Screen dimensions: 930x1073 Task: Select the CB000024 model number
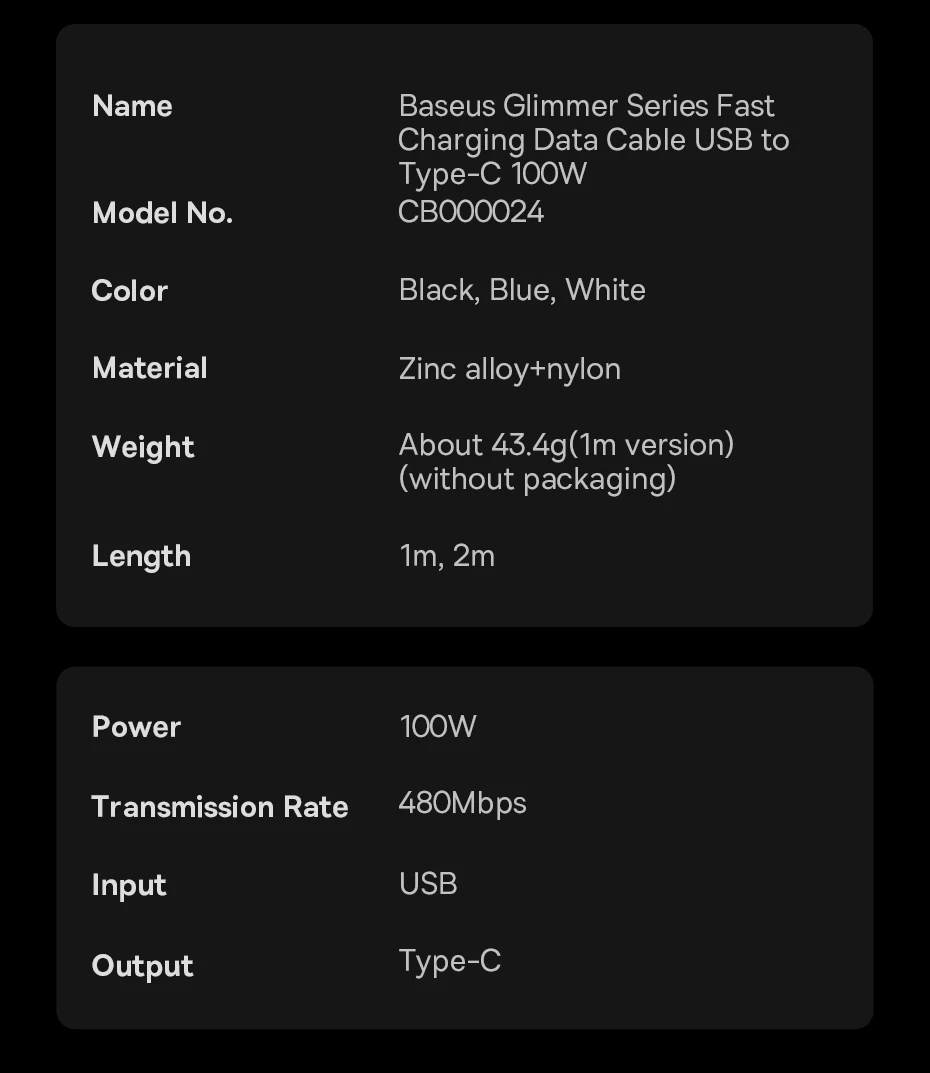click(x=471, y=212)
